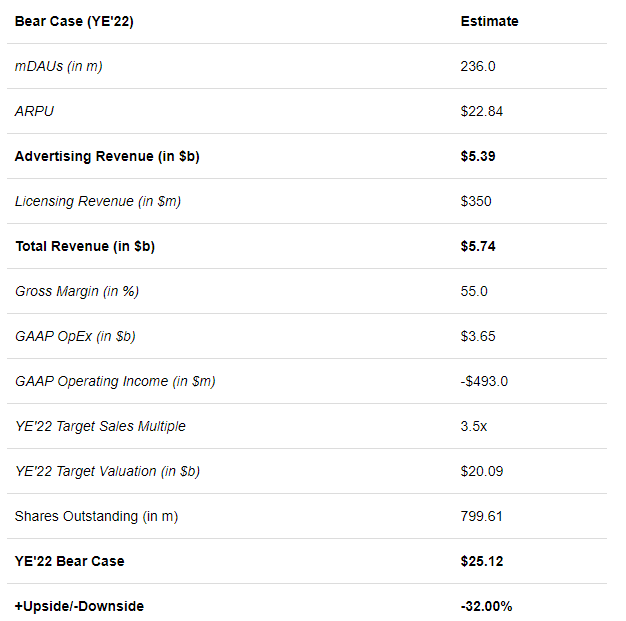The image size is (626, 621).
Task: Click the Bear Case (YE'22) header
Action: point(74,21)
